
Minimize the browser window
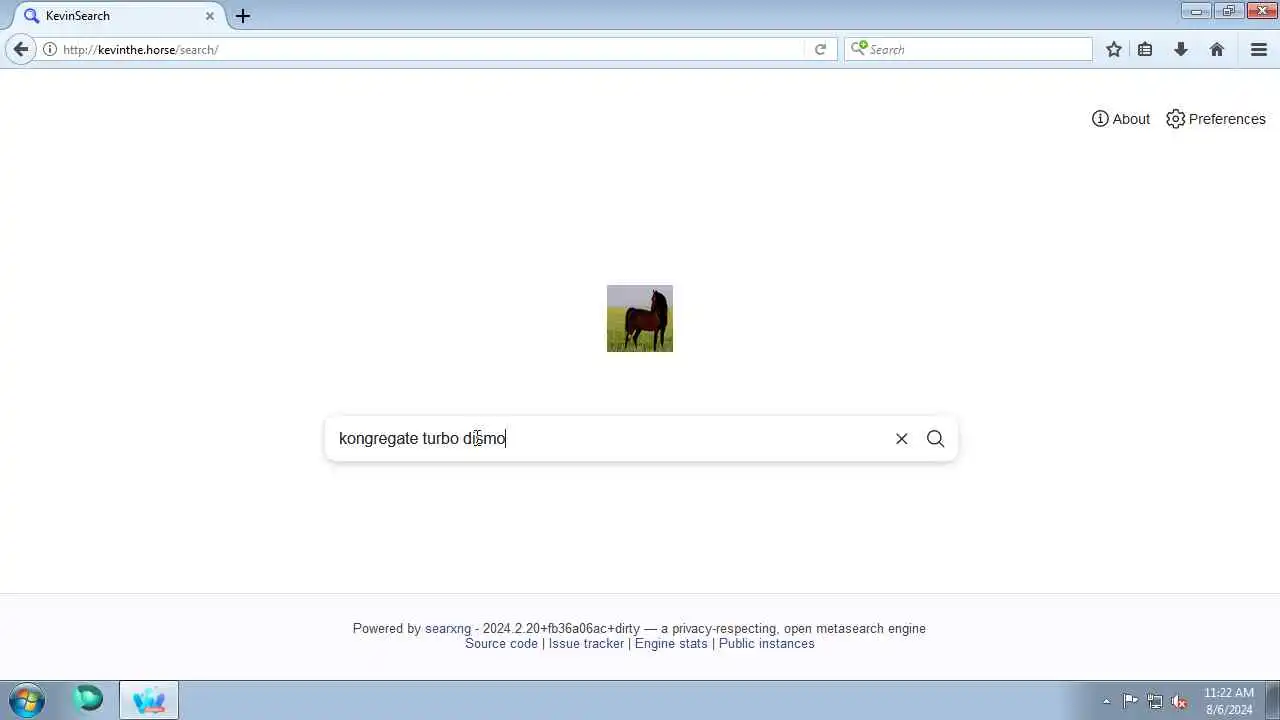tap(1196, 11)
